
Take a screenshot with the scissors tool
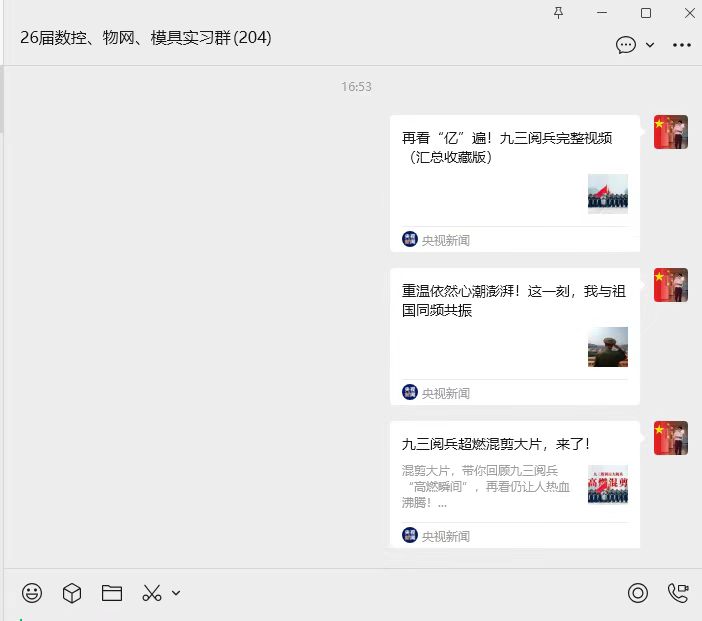tap(151, 593)
